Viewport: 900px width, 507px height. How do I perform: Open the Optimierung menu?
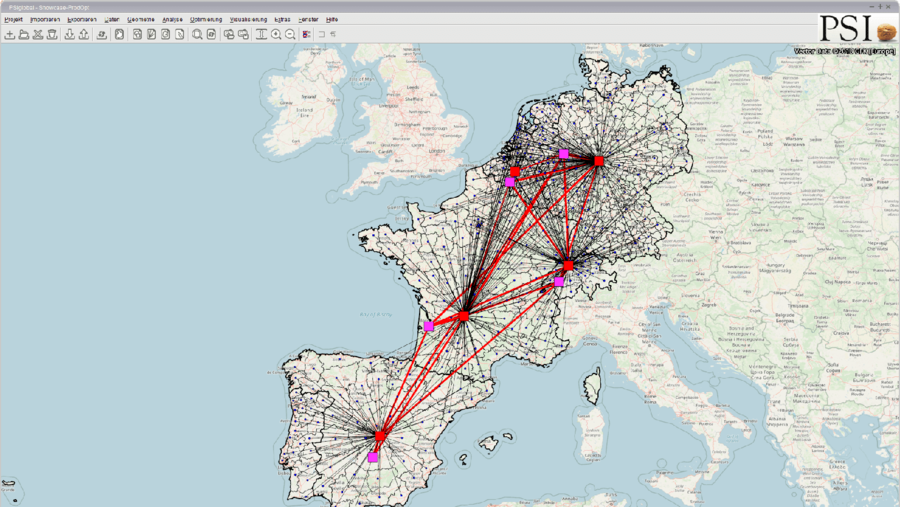pyautogui.click(x=206, y=19)
